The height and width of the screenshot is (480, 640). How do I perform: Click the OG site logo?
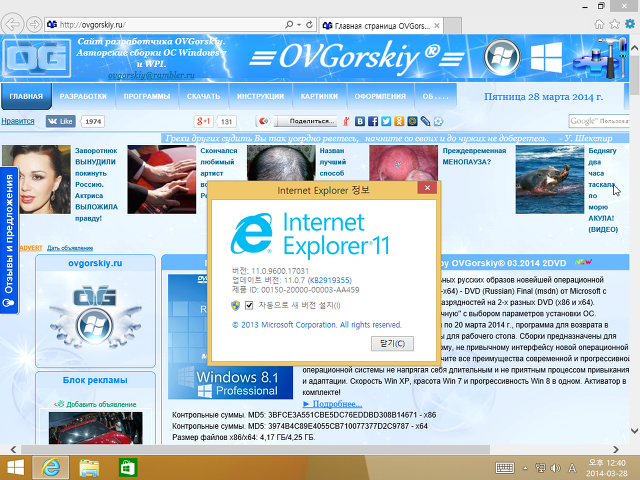37,58
